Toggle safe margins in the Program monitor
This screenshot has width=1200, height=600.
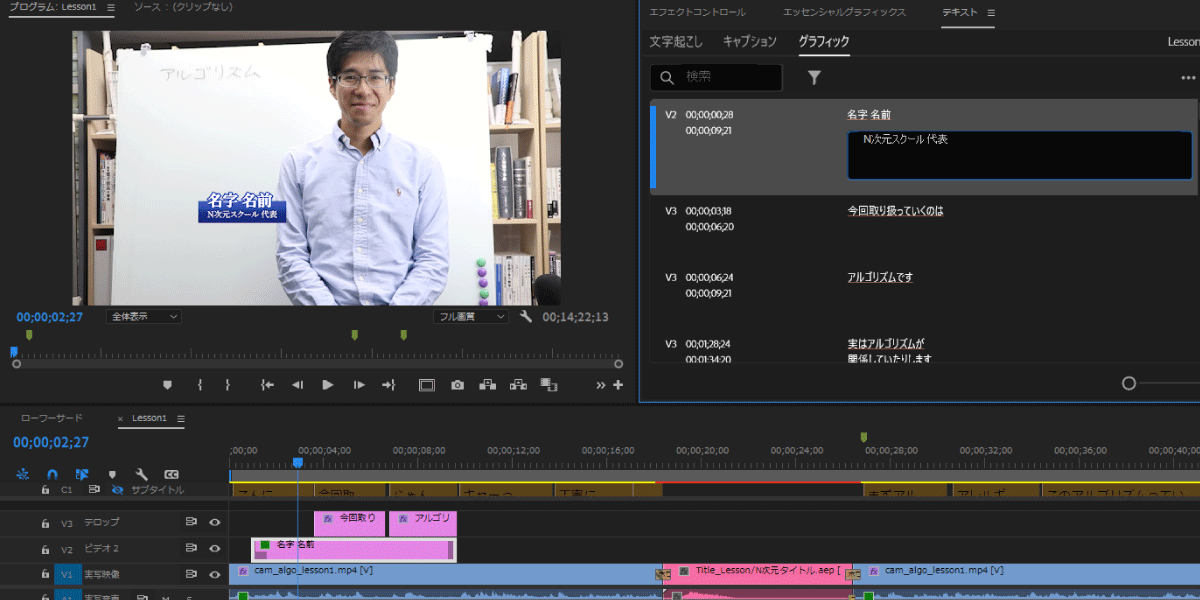point(427,385)
